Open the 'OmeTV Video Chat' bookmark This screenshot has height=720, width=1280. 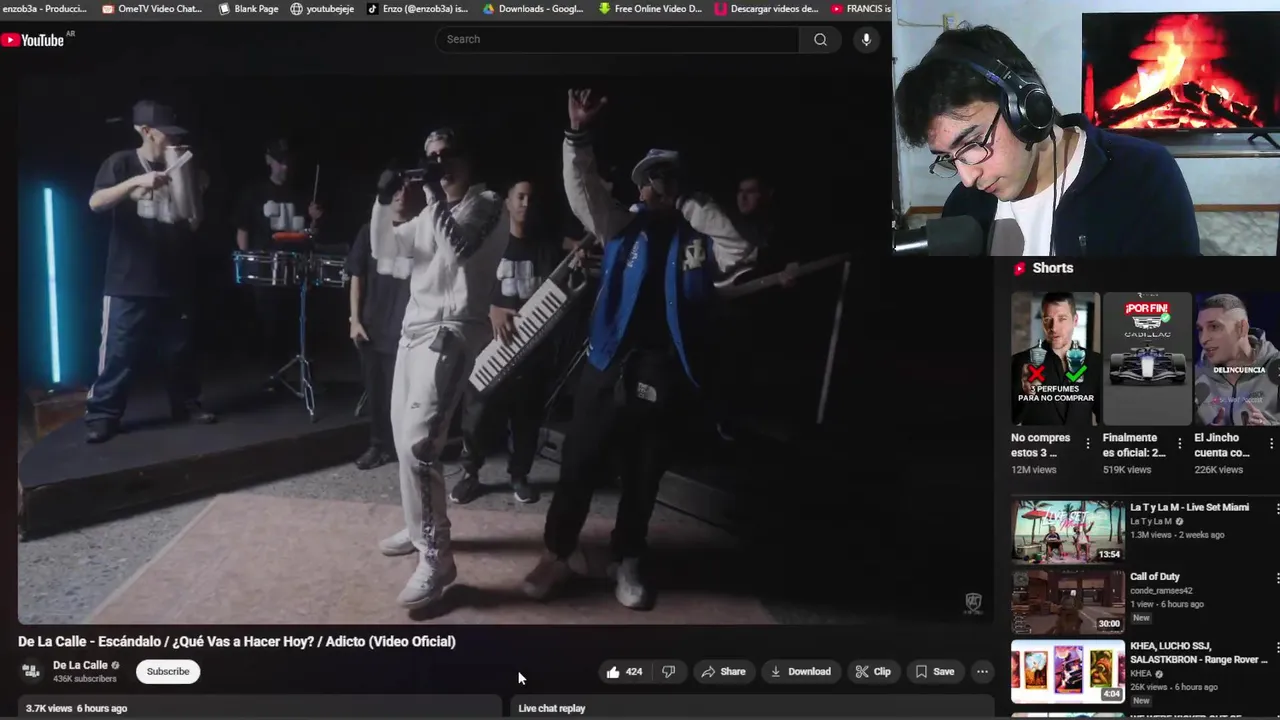pos(151,9)
